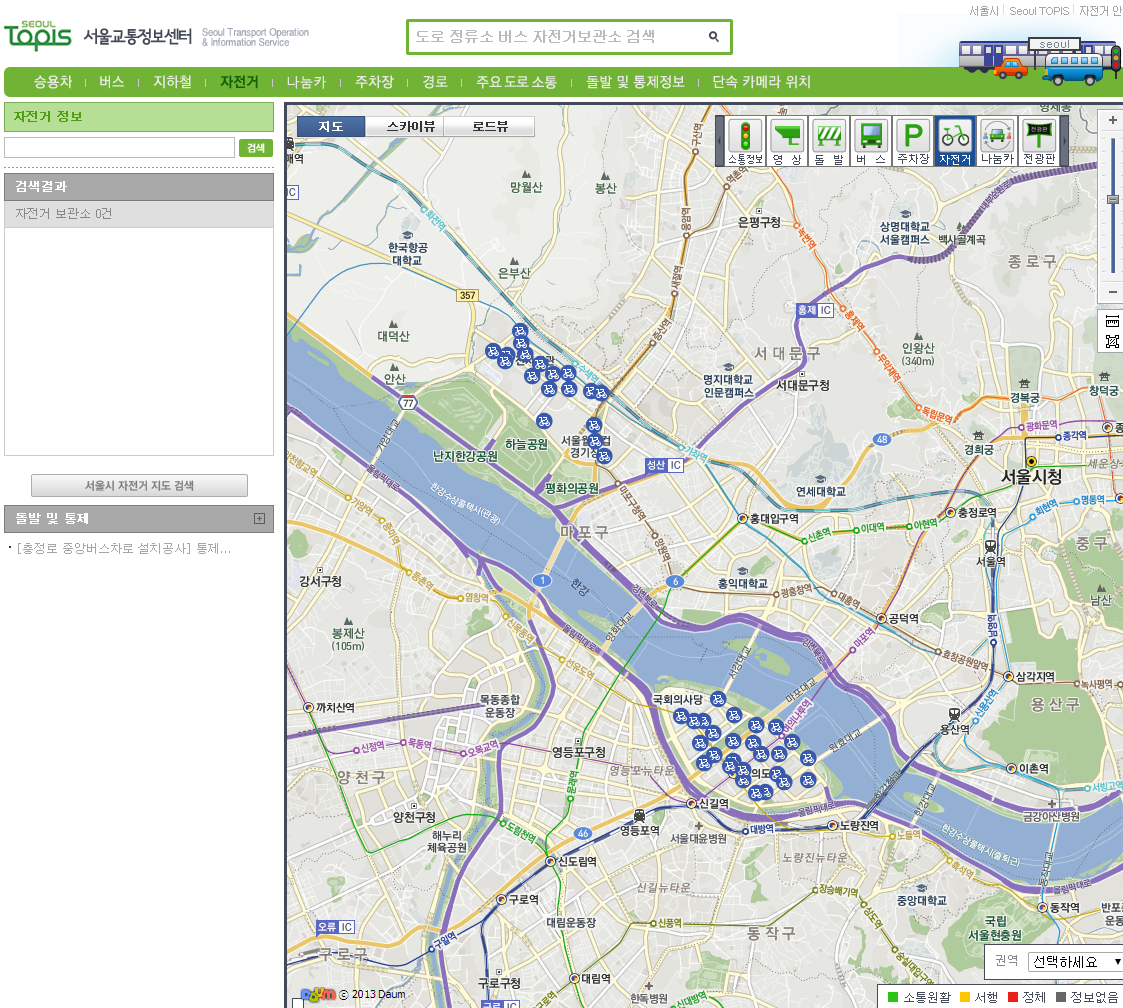
Task: Switch map view to 로드뷰
Action: coord(489,127)
